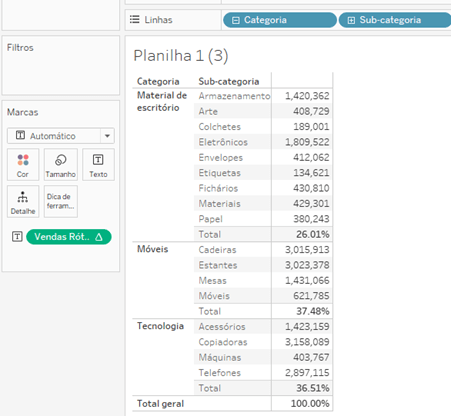Click the Total geral row label
Viewport: 451px width, 416px height.
160,404
